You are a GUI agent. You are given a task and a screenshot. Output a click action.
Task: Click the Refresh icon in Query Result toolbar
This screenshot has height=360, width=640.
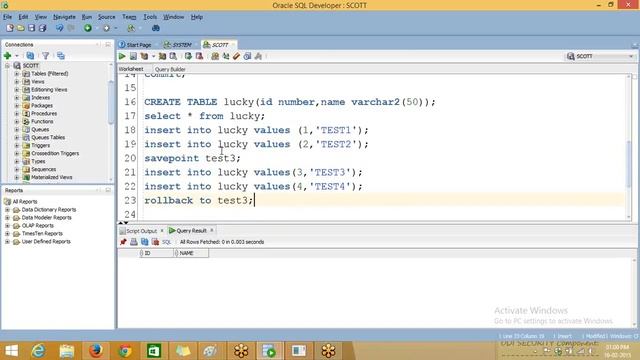click(x=144, y=242)
